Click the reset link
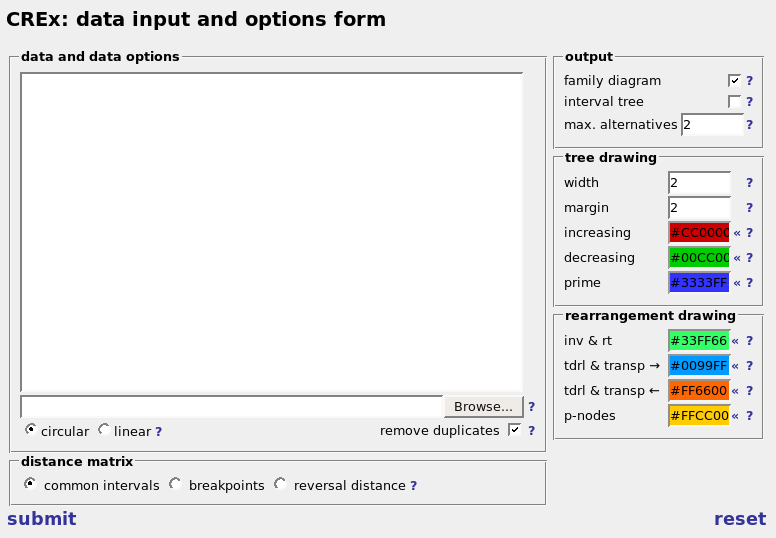The image size is (776, 538). [740, 519]
